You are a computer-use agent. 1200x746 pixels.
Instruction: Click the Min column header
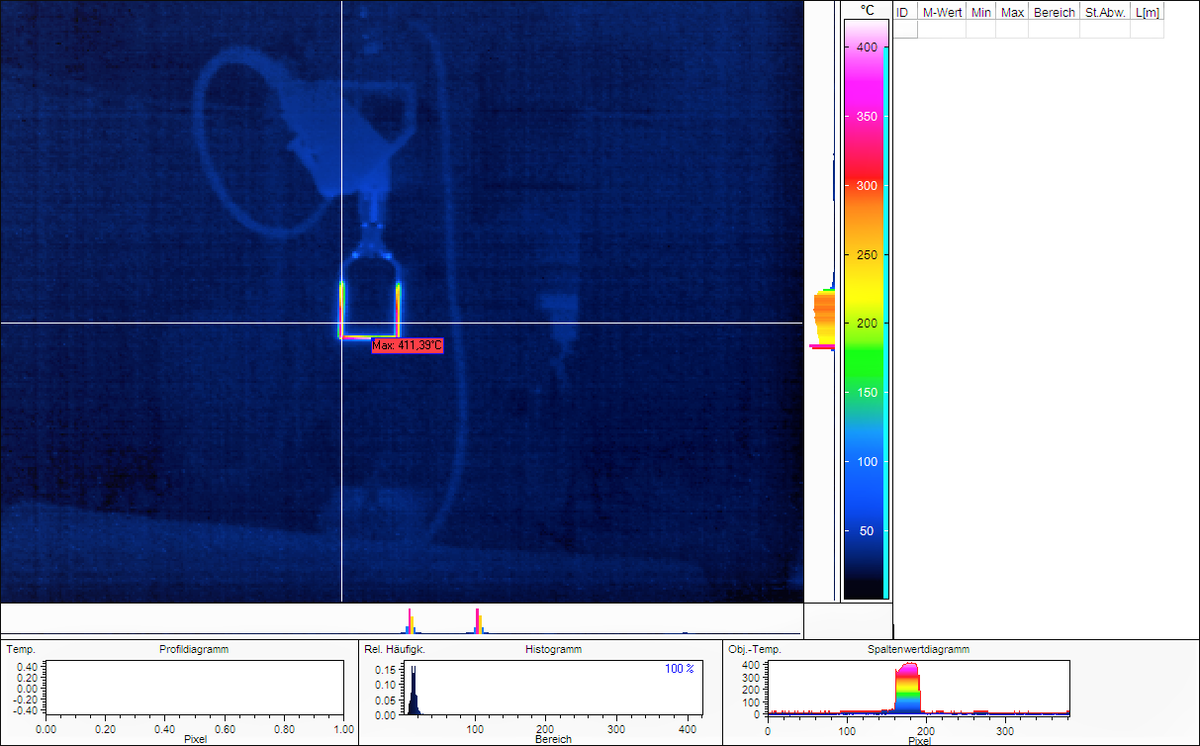coord(981,13)
